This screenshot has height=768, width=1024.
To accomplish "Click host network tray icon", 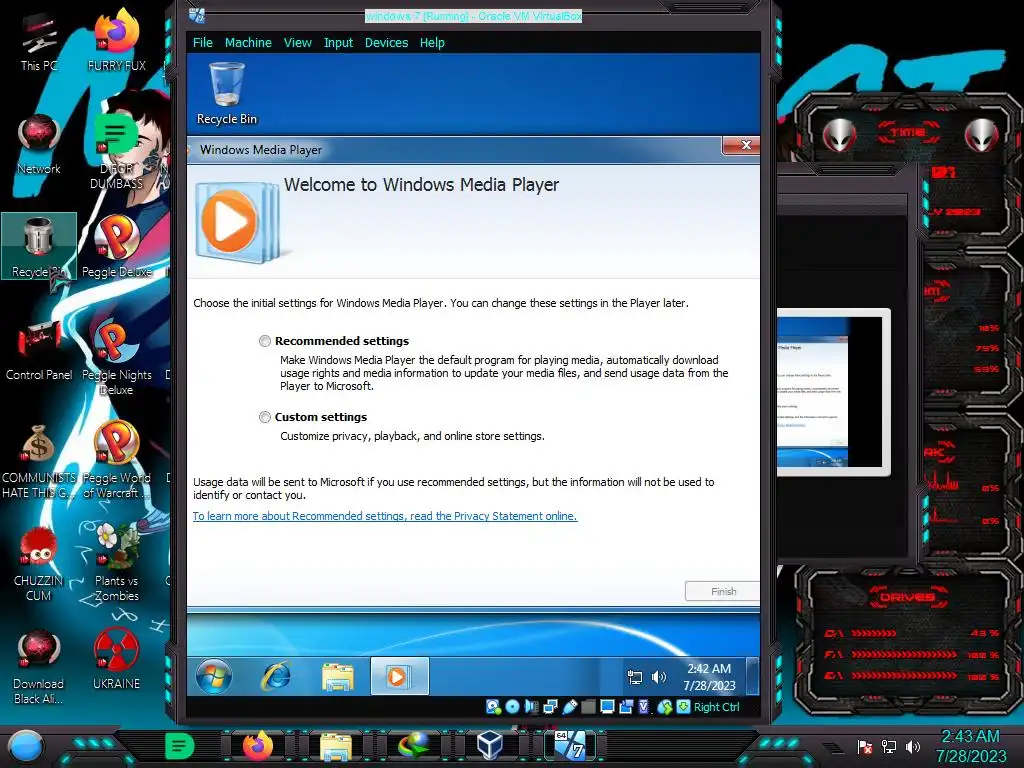I will click(889, 747).
